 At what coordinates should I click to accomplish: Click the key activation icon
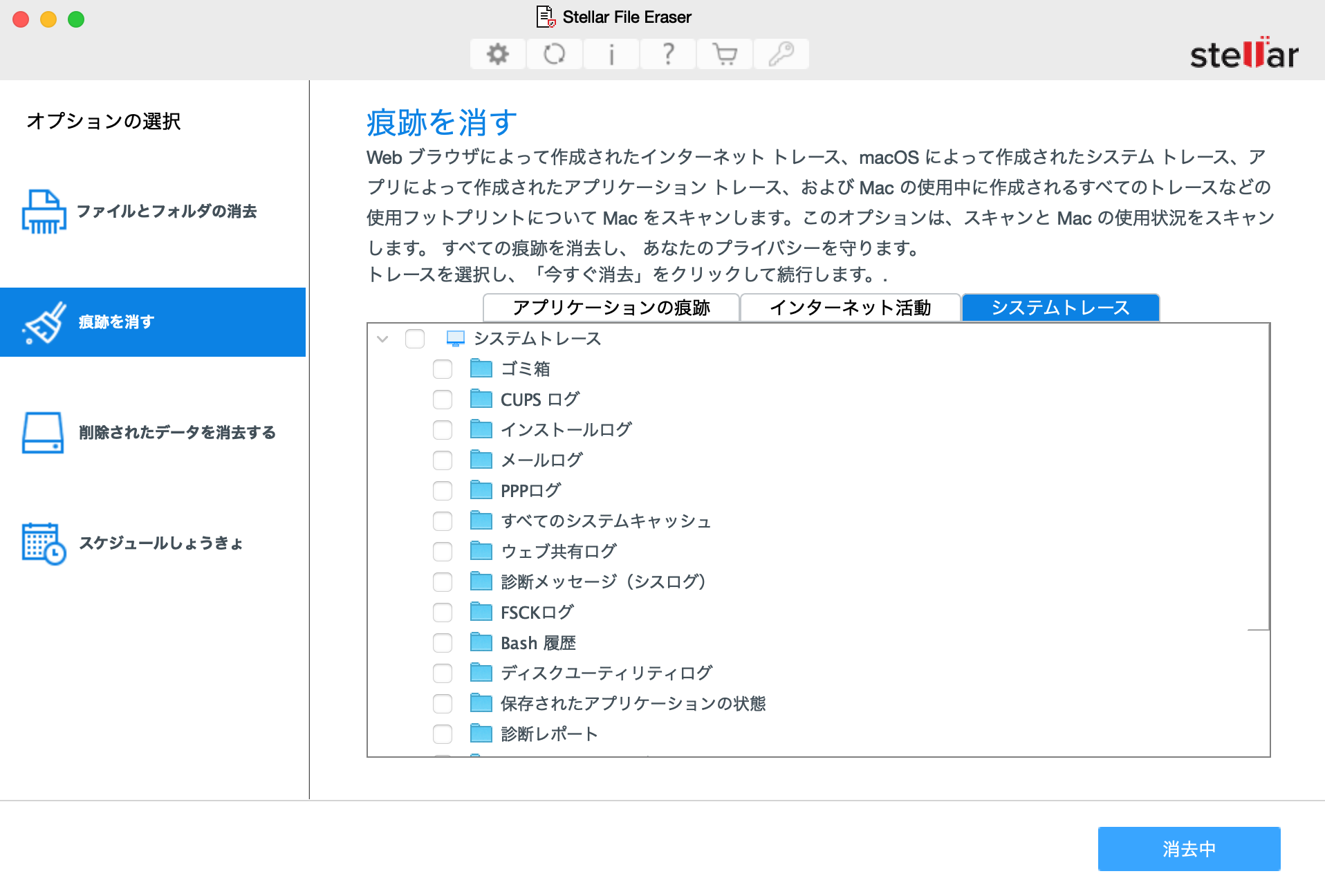click(x=781, y=54)
